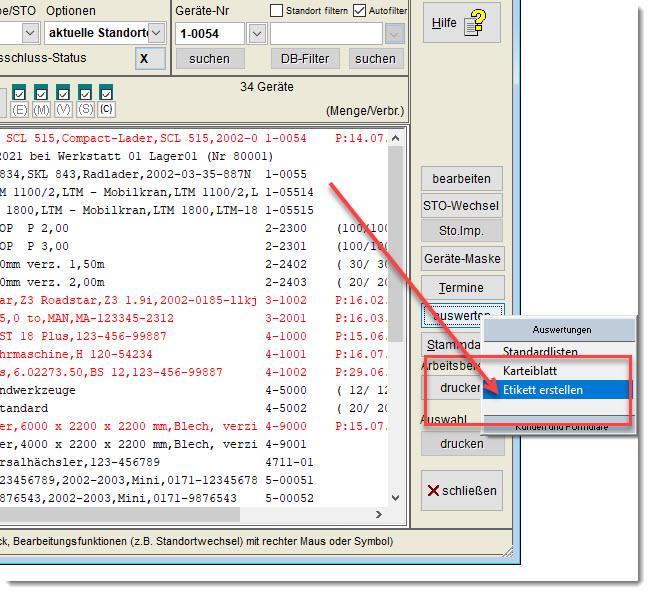
Task: Click into the Geräte-Nr input field
Action: pos(210,33)
